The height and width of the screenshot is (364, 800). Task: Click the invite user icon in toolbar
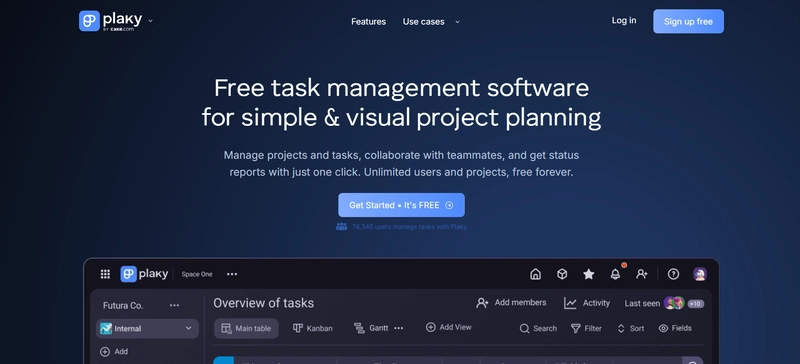(x=642, y=274)
